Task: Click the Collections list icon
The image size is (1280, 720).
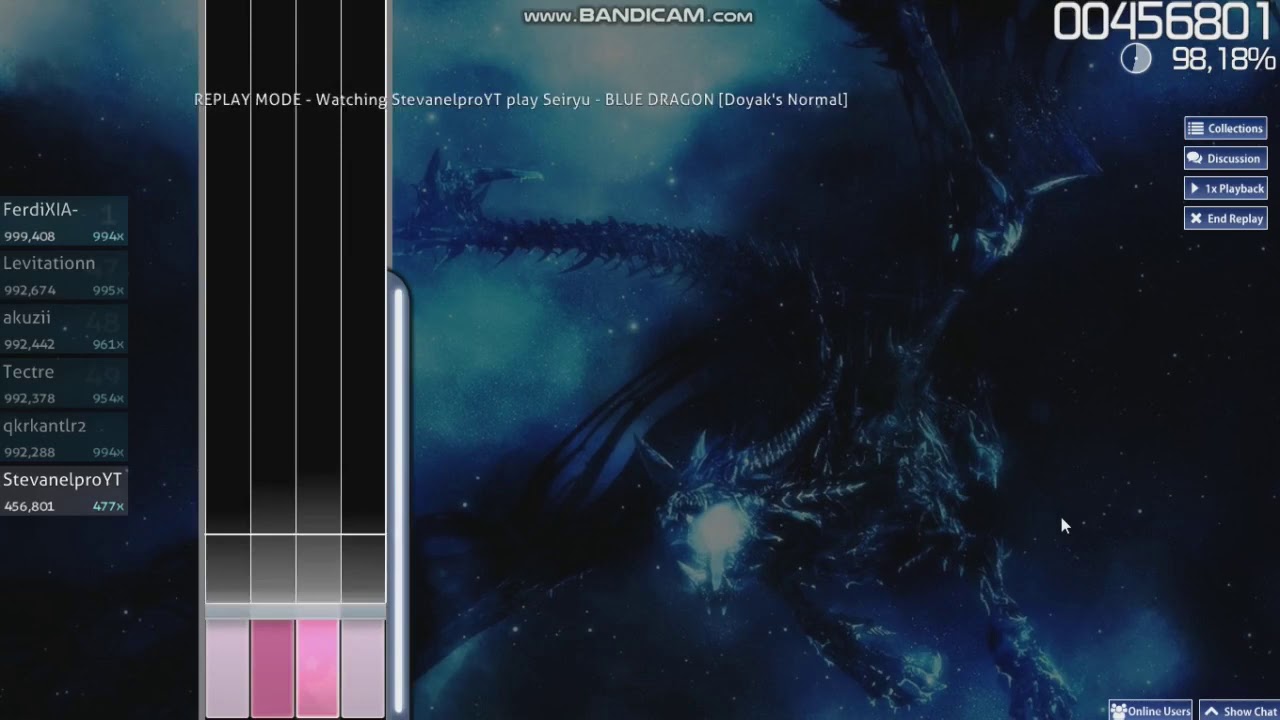Action: (x=1195, y=128)
